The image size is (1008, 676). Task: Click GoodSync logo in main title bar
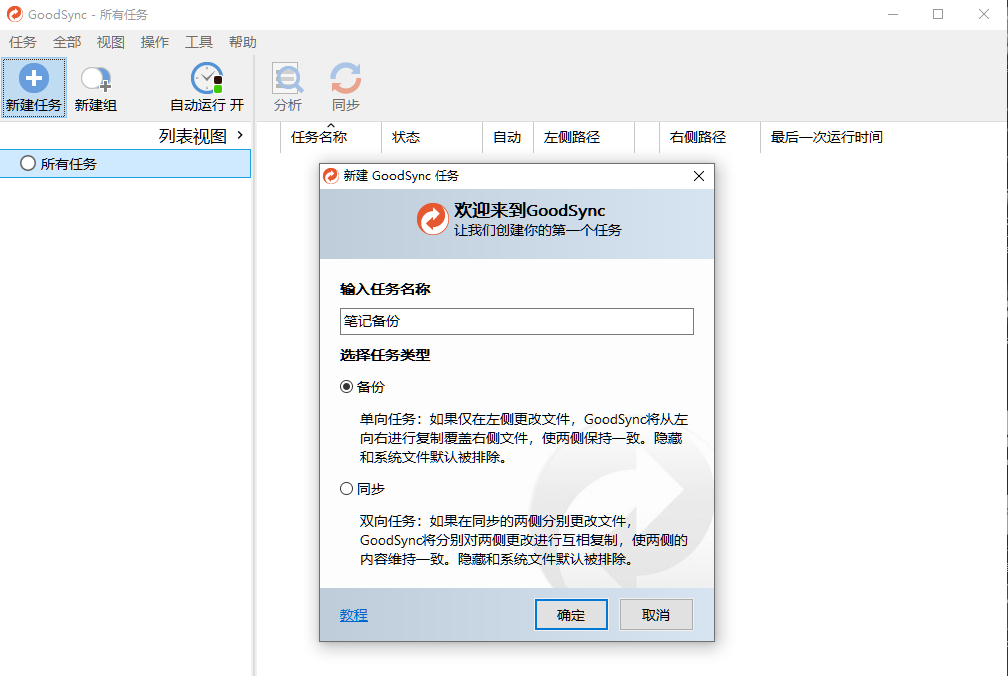coord(14,14)
